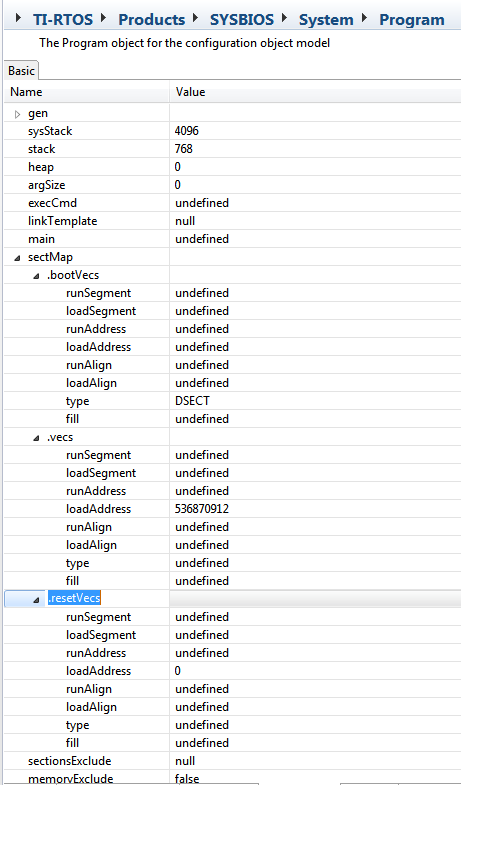Select runSegment under .bootVecs

[x=98, y=293]
